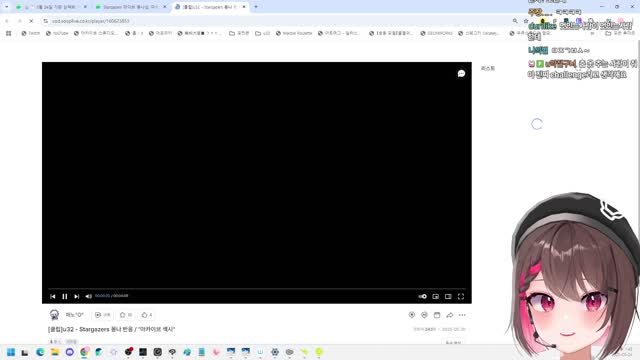Click the browser address bar URL
This screenshot has height=360, width=640.
91,21
